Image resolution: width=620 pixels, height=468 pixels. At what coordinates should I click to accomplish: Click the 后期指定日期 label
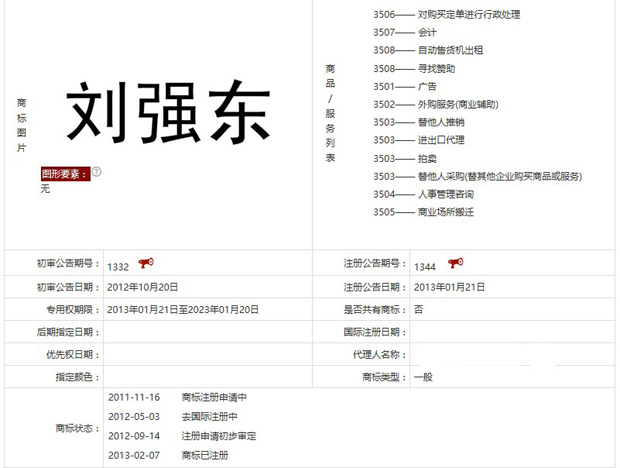tap(68, 332)
